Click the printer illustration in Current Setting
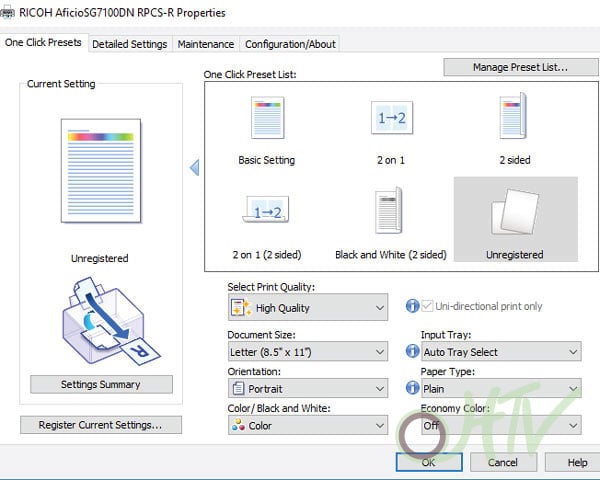 point(110,321)
